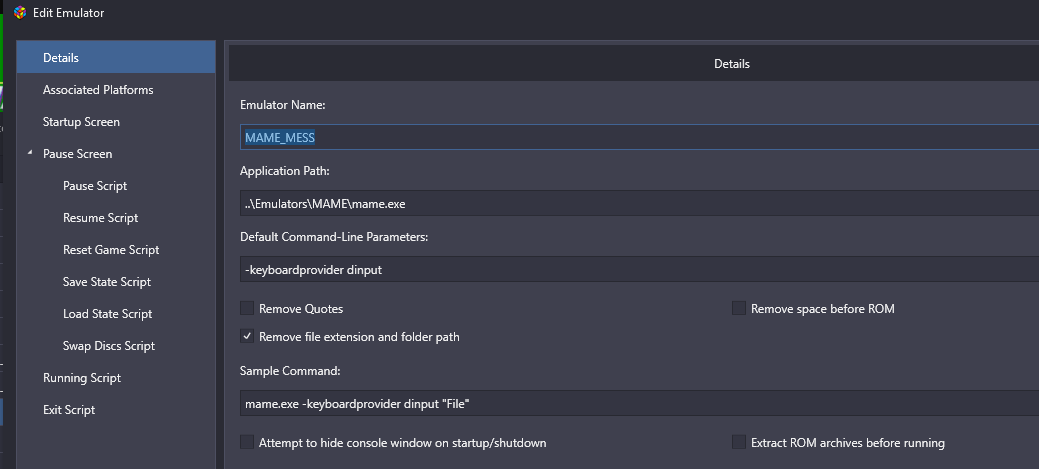Open Reset Game Script page

click(x=111, y=250)
